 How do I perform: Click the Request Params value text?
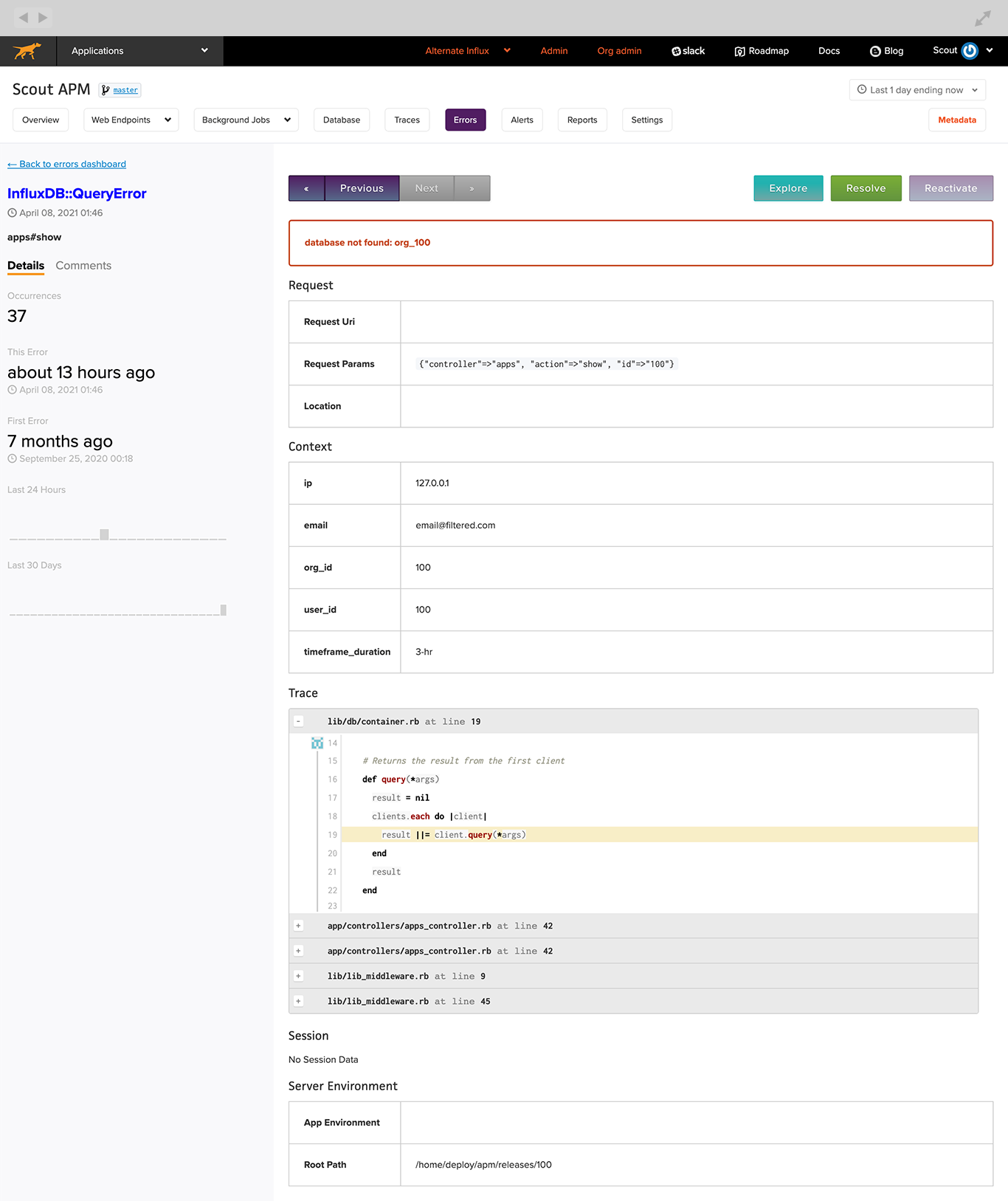[546, 364]
